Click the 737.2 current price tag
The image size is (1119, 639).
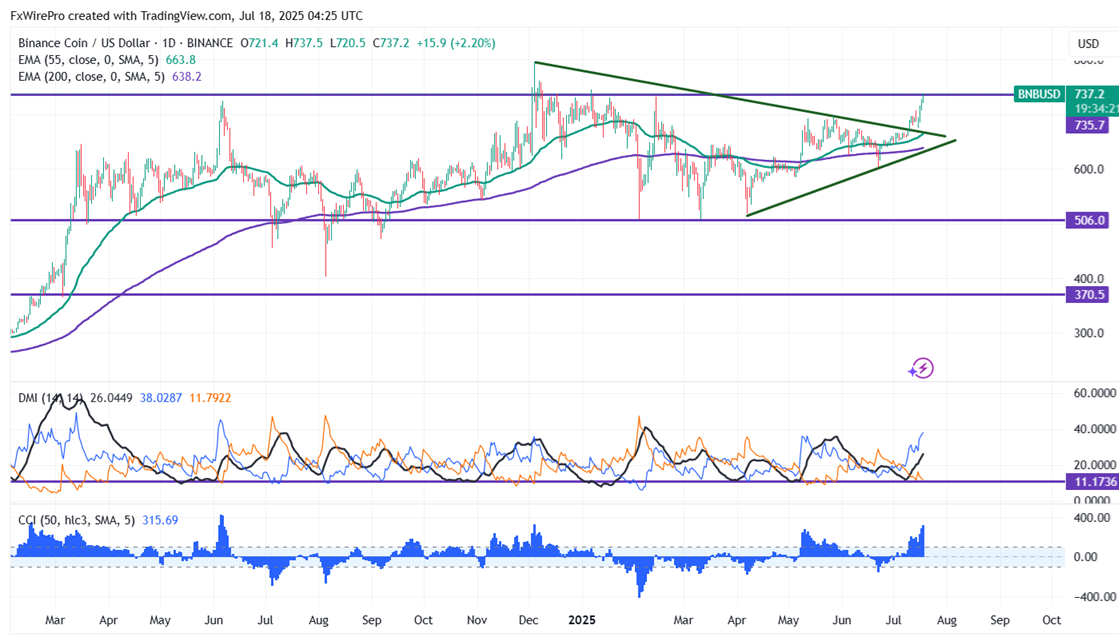(1090, 94)
